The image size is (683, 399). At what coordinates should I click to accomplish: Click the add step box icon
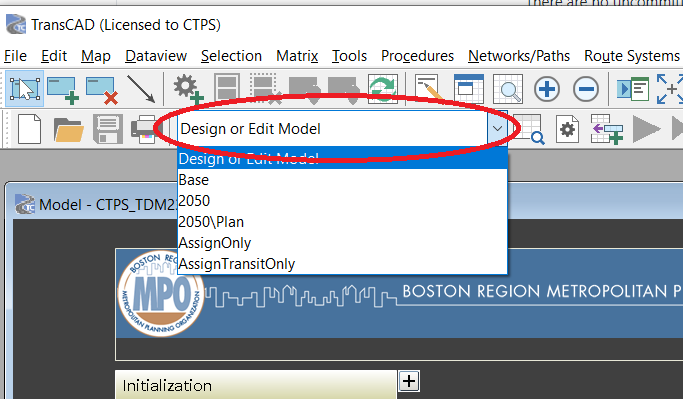pyautogui.click(x=63, y=90)
